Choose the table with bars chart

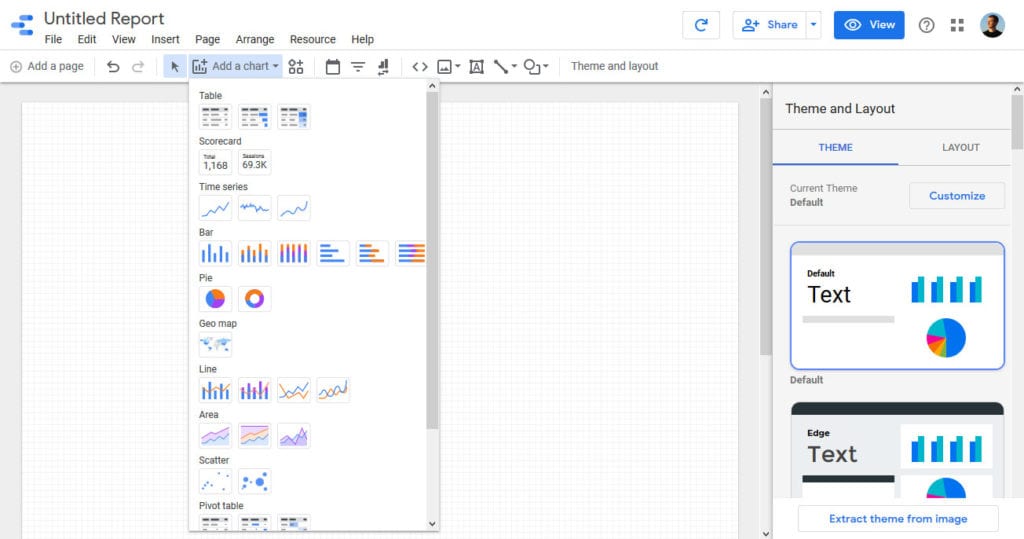[x=254, y=117]
